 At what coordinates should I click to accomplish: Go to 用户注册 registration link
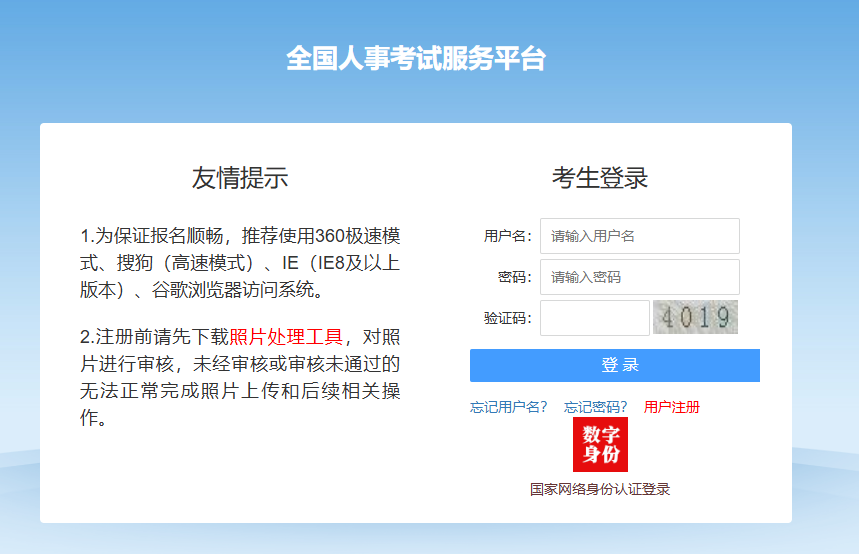672,407
